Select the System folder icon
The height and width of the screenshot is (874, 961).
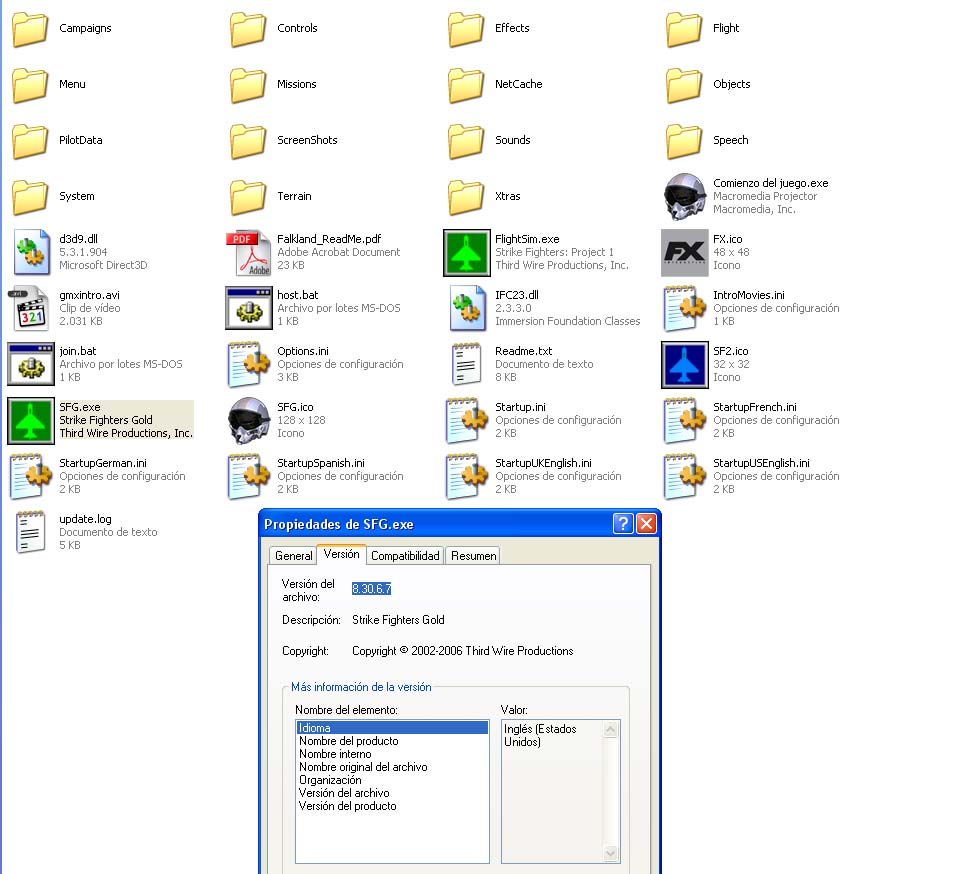(x=30, y=197)
